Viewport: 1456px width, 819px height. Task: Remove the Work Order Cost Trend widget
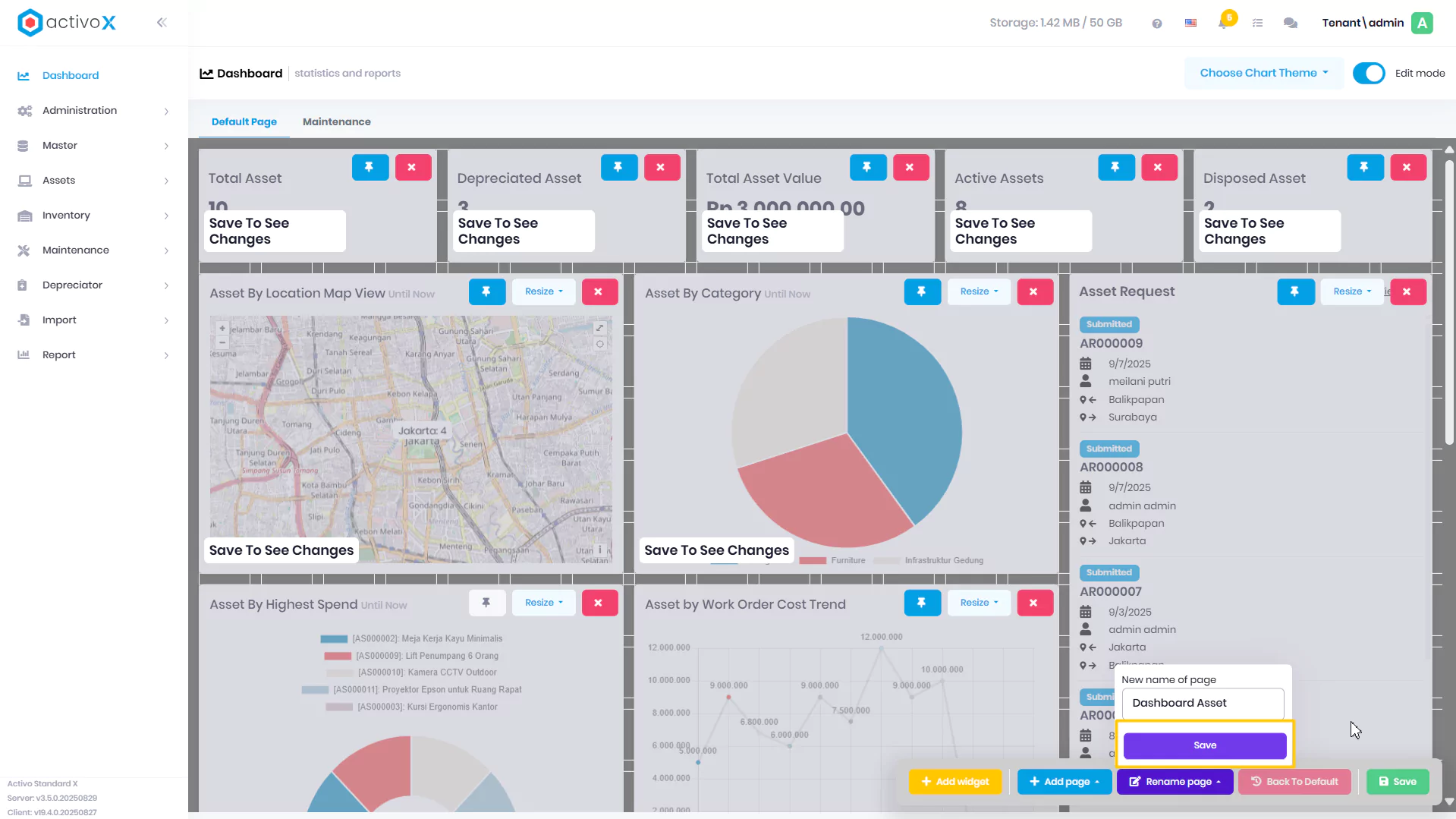coord(1034,603)
